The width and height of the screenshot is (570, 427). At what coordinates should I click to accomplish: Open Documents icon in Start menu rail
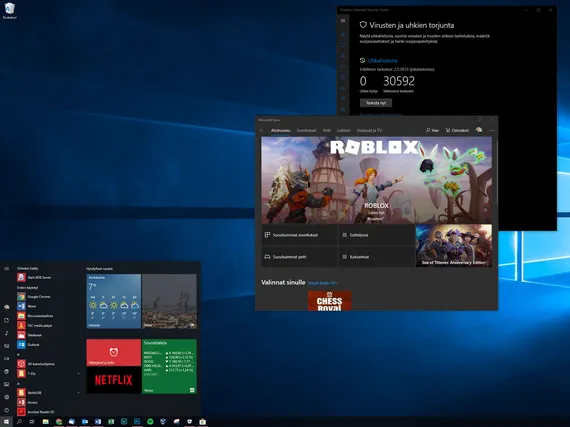coord(7,320)
